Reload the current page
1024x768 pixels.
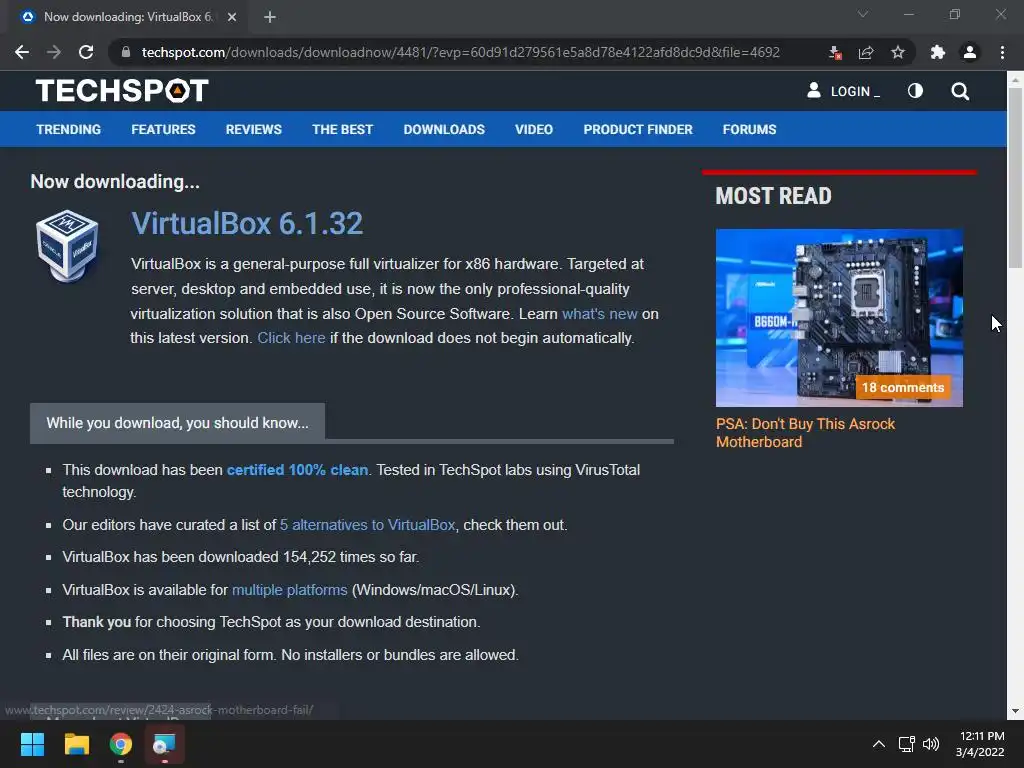coord(86,52)
